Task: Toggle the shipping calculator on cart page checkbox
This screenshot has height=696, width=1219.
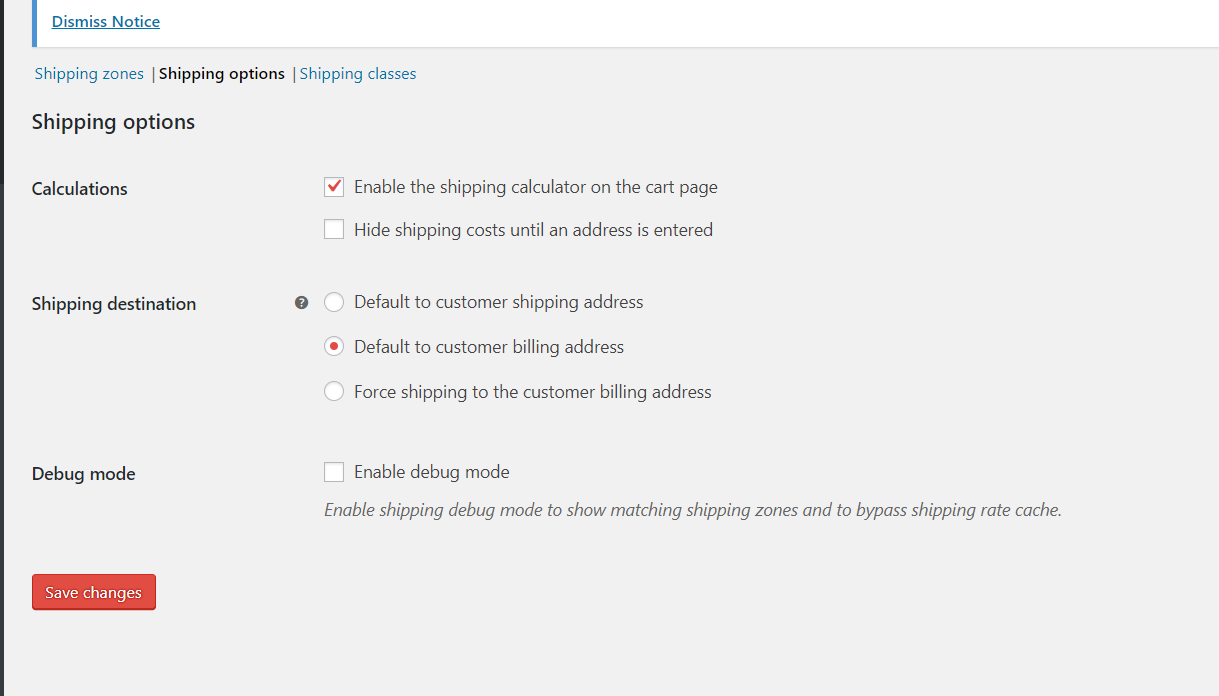Action: click(x=334, y=187)
